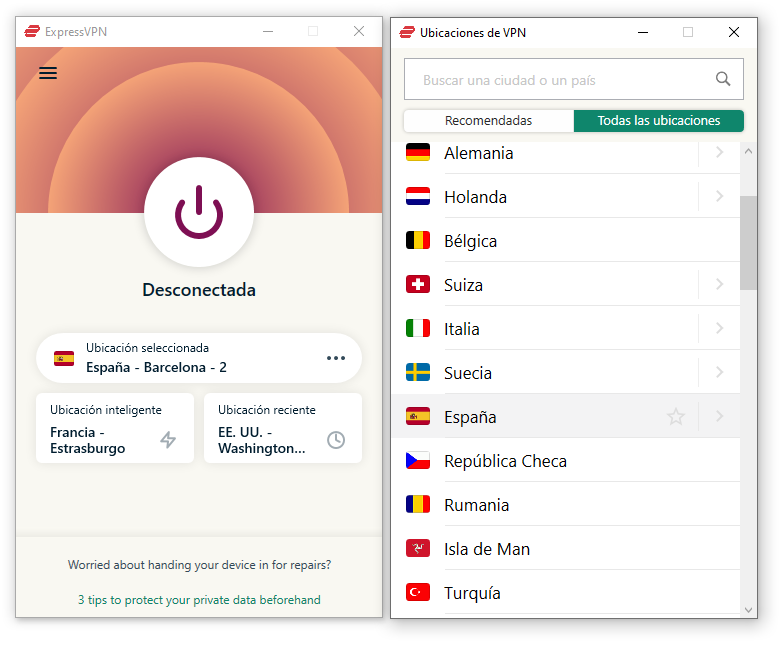Switch to the Recomendadas tab

click(489, 121)
